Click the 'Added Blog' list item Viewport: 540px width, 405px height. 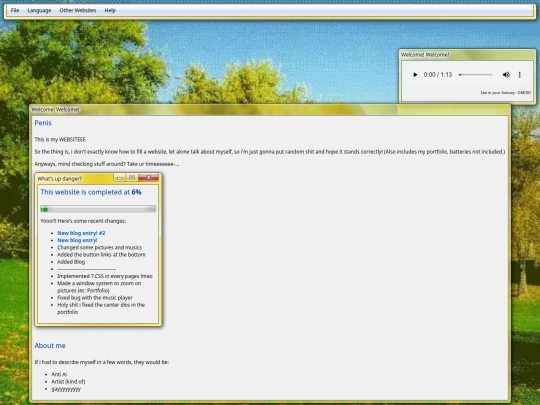point(71,262)
